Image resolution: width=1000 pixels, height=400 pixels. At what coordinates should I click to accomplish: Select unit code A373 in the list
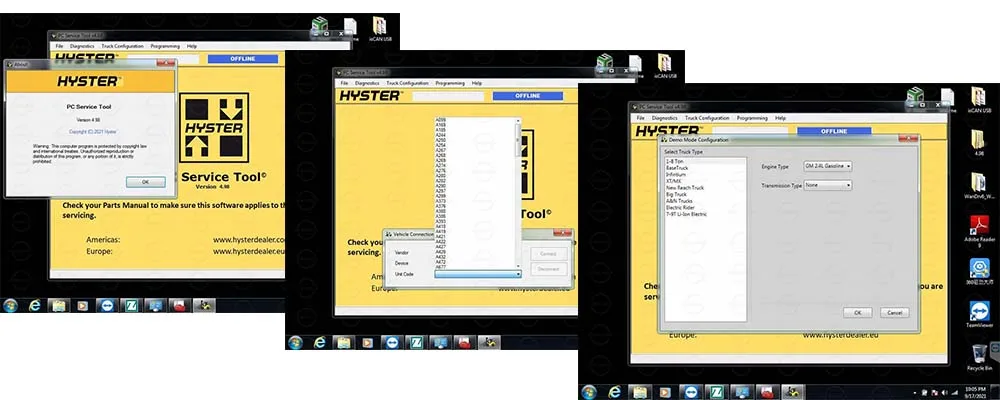tap(441, 201)
